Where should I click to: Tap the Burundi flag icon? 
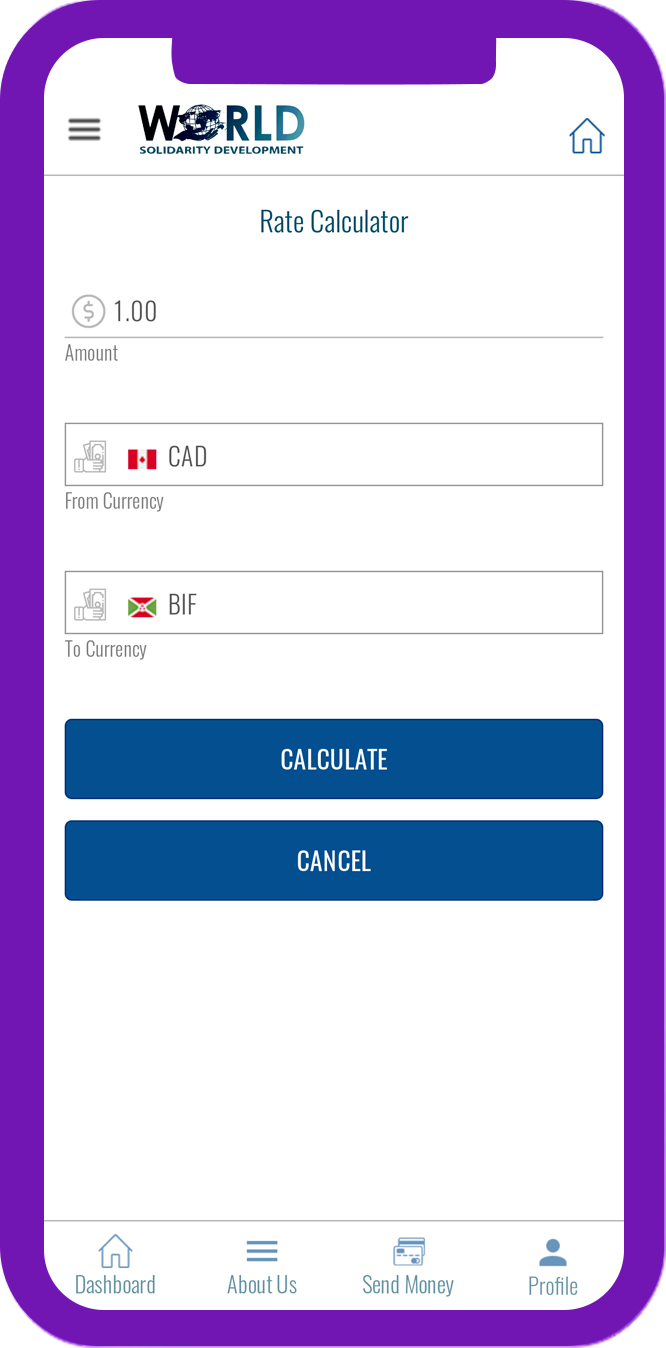142,607
